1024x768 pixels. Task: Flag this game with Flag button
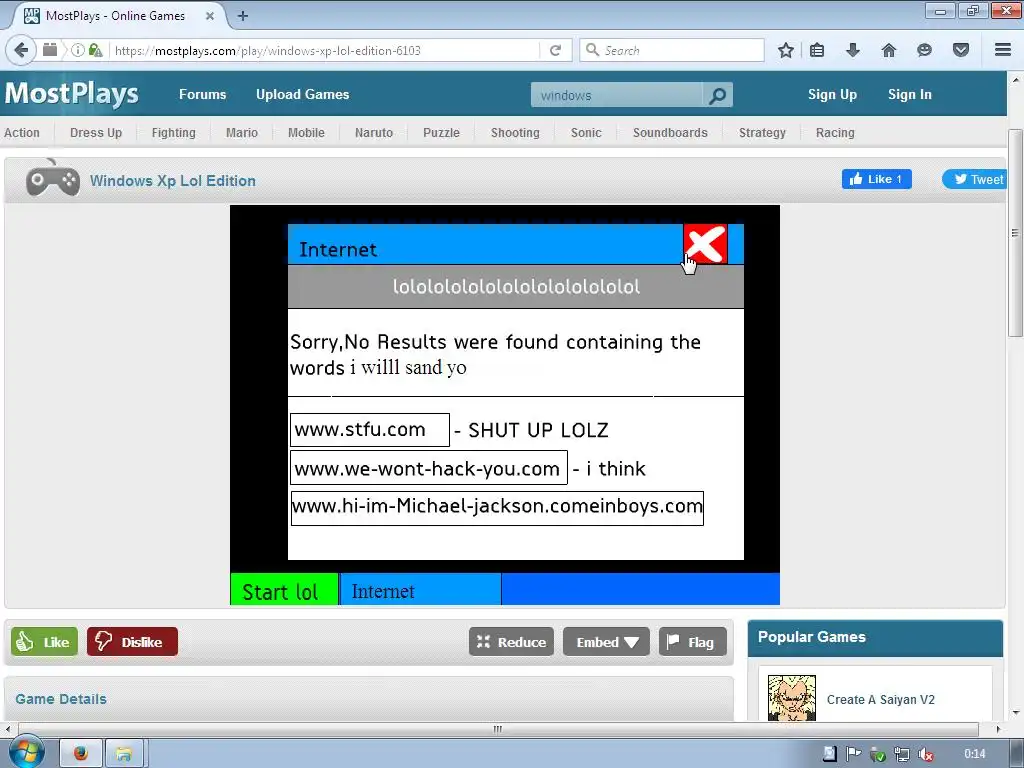[x=692, y=642]
